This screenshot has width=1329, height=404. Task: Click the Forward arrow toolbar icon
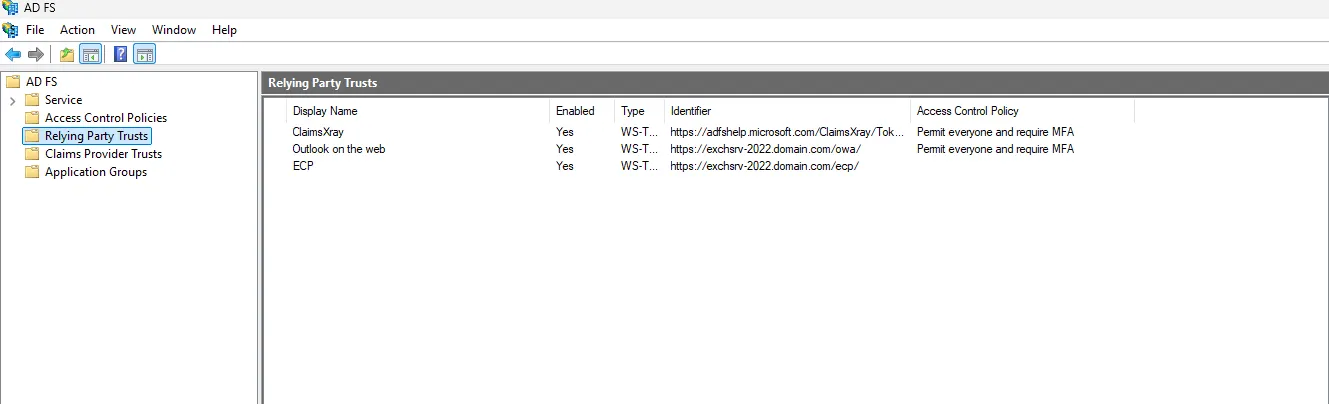pyautogui.click(x=36, y=54)
